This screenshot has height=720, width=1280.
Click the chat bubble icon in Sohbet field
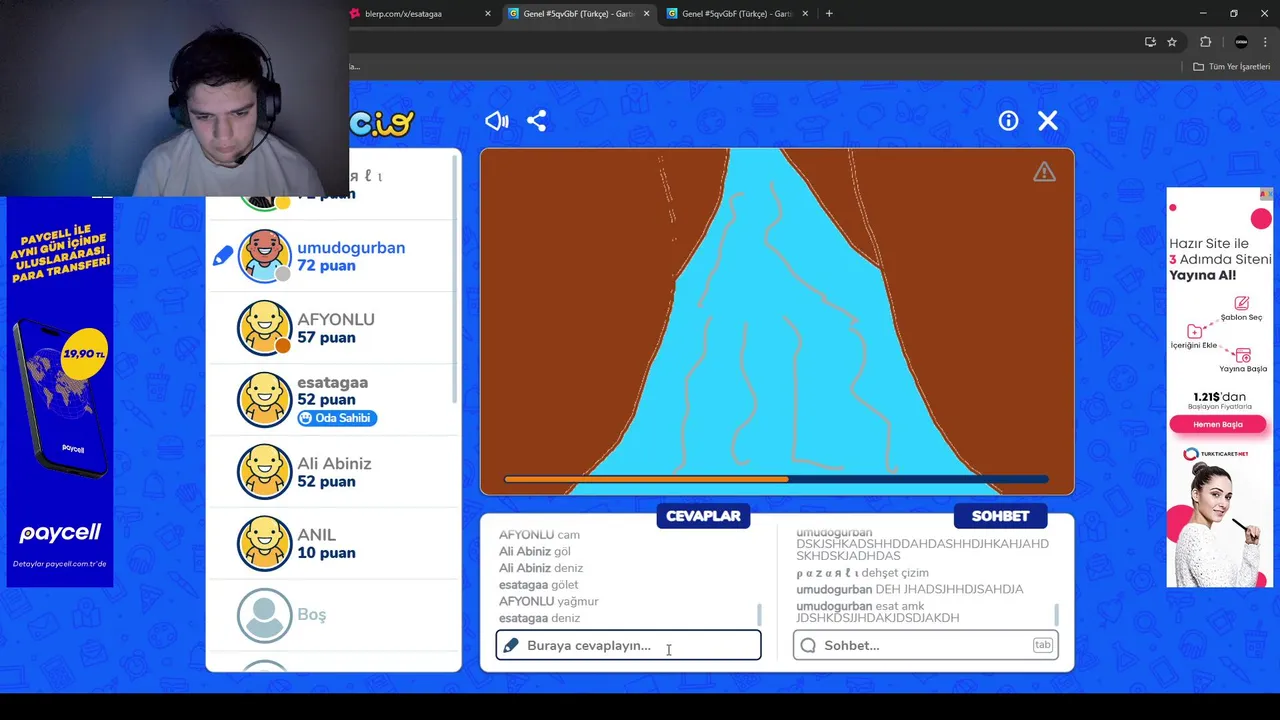click(x=808, y=645)
